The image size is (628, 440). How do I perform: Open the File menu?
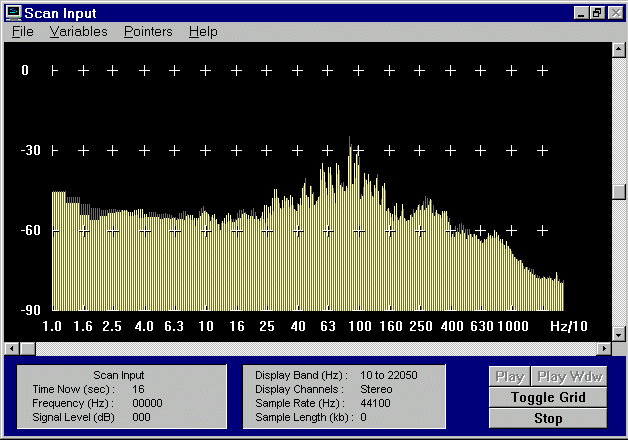22,32
